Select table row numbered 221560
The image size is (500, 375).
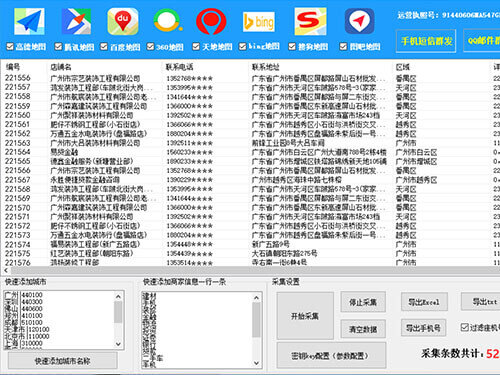click(x=250, y=115)
